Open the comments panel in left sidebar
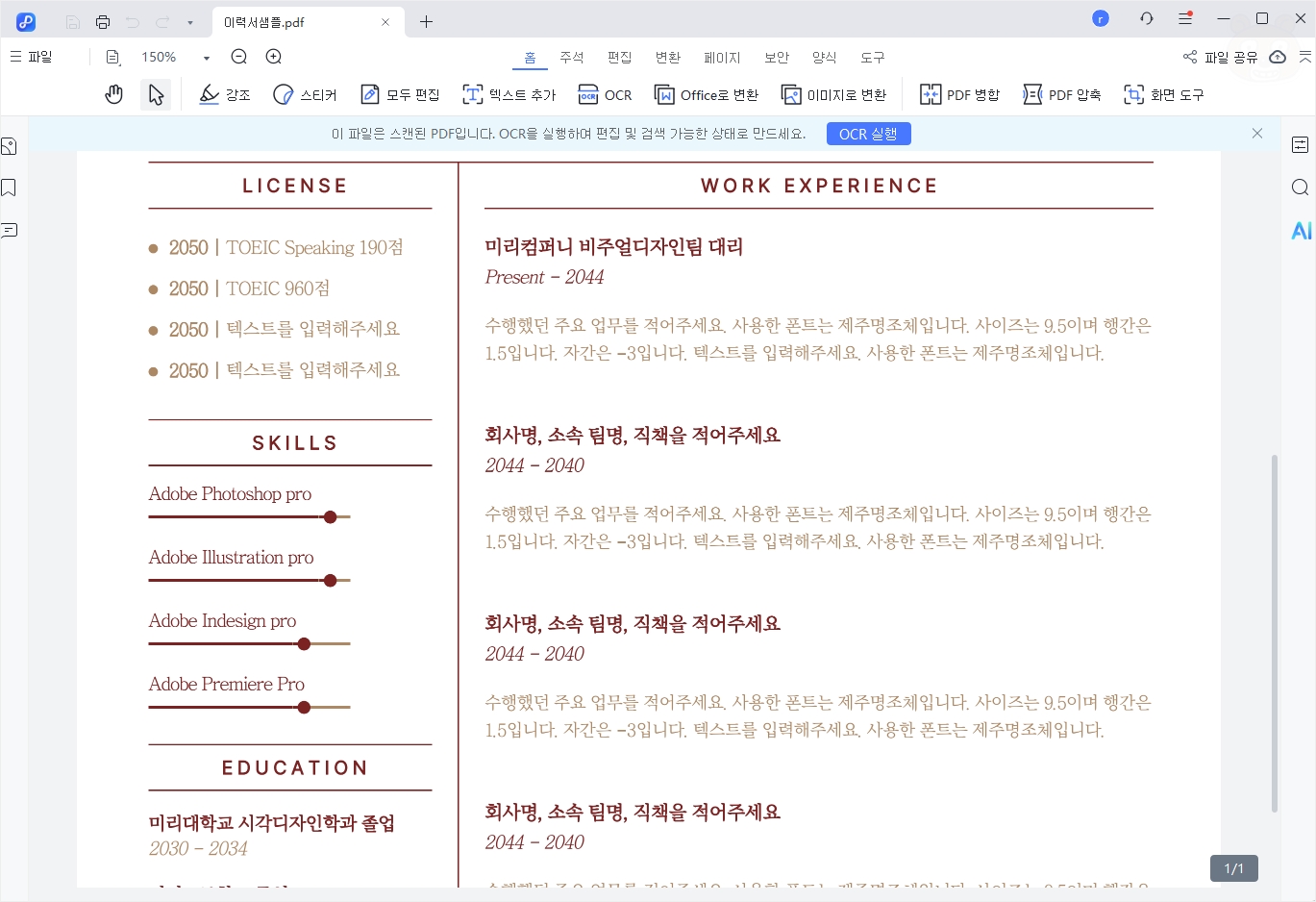 click(10, 230)
